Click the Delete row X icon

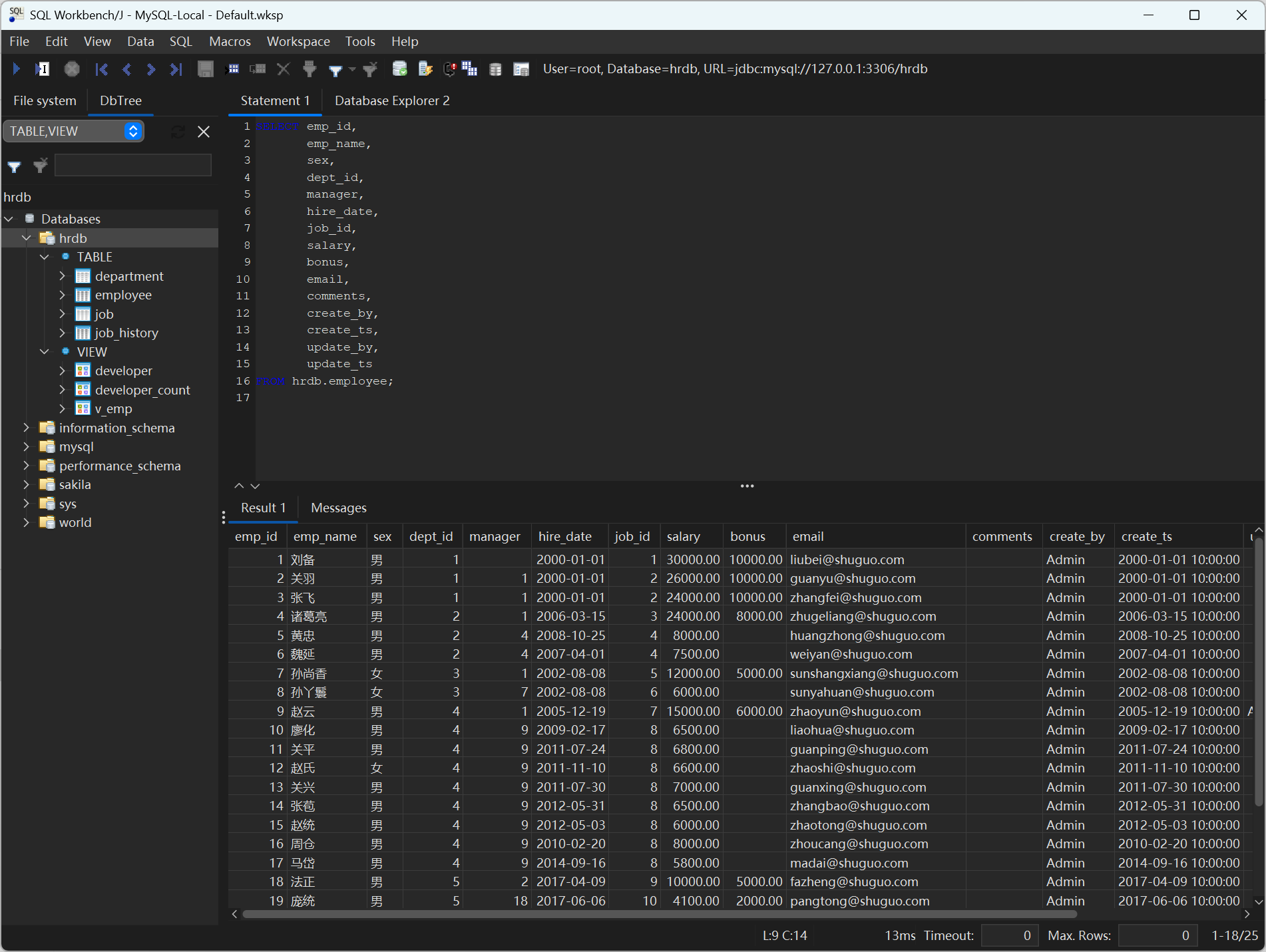[x=284, y=69]
